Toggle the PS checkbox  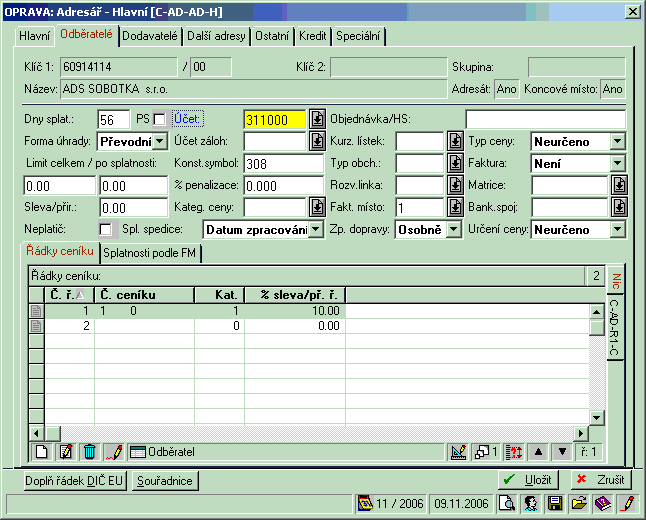point(159,119)
